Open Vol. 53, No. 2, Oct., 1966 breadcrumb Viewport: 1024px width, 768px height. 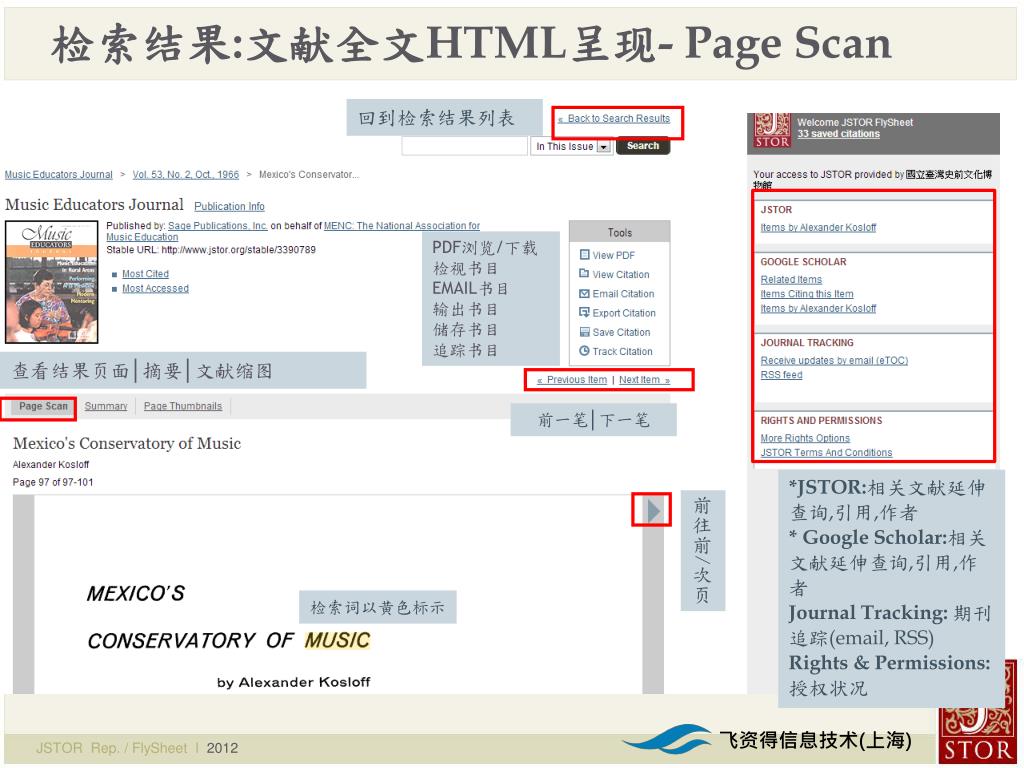[x=185, y=174]
